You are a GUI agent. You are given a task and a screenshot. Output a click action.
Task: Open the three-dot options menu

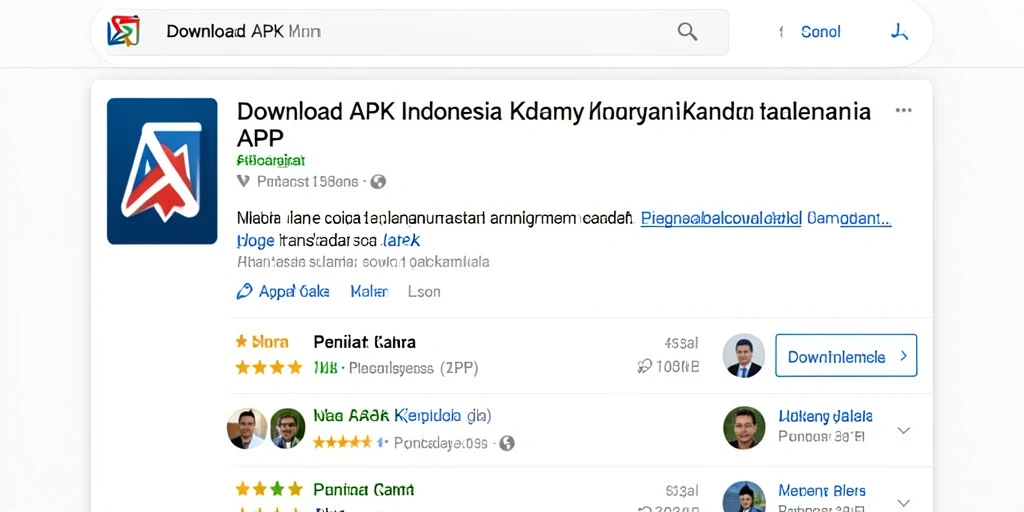[x=903, y=110]
